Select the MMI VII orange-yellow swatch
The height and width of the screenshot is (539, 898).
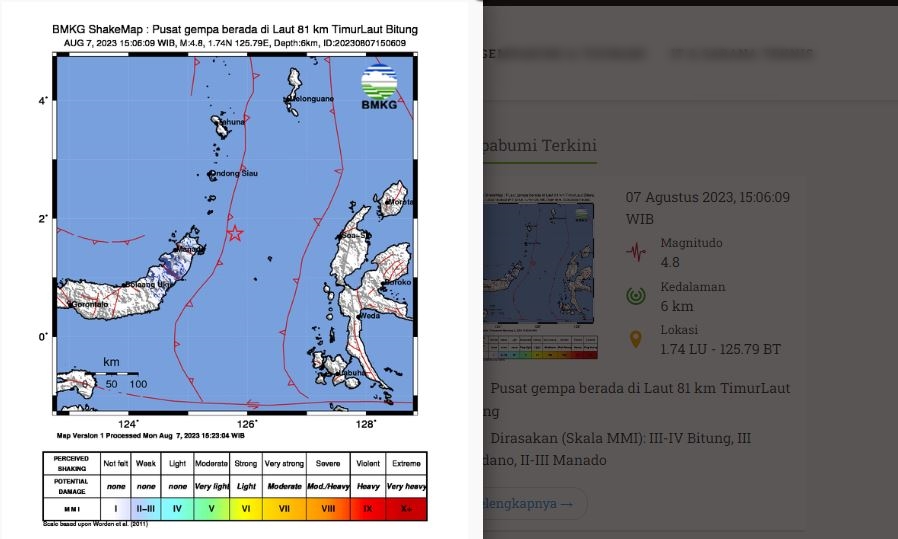coord(284,509)
